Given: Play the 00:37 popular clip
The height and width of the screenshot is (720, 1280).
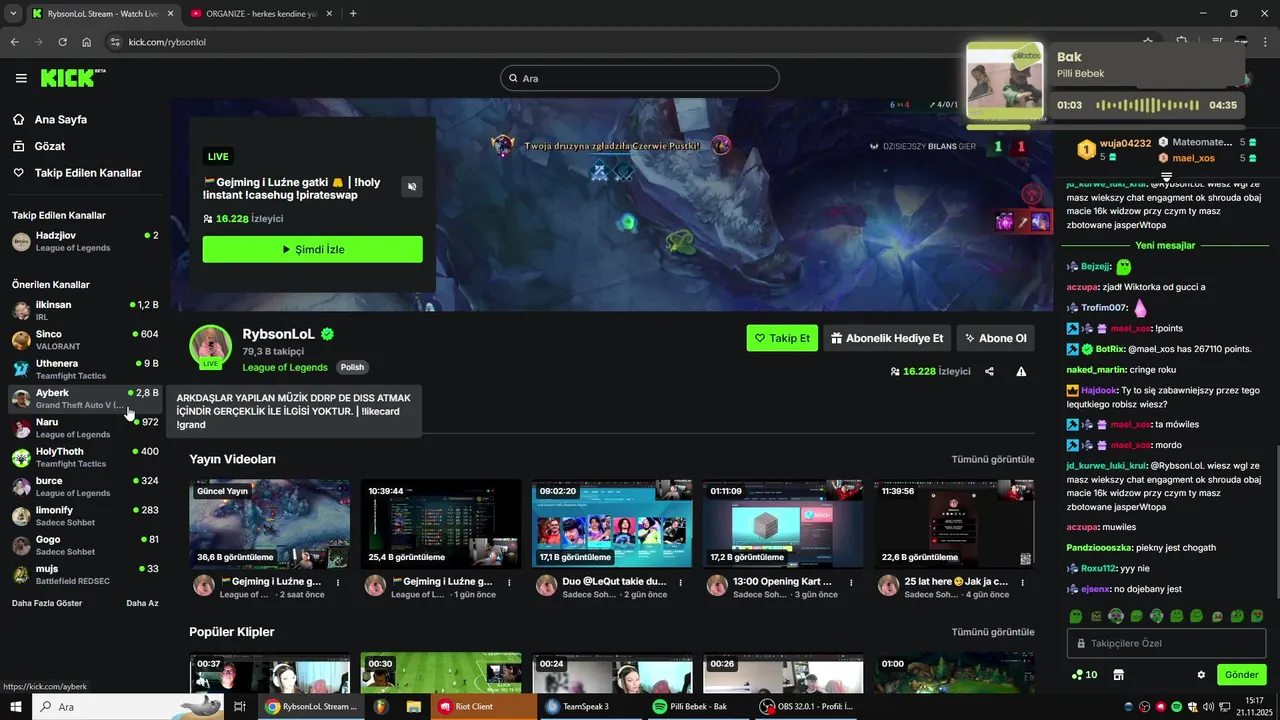Looking at the screenshot, I should coord(270,673).
